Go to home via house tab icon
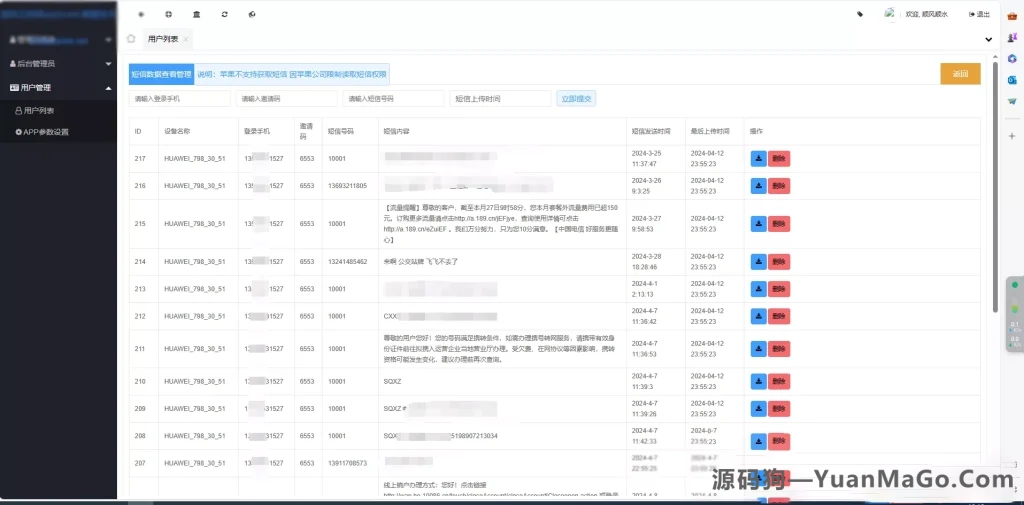 click(131, 39)
